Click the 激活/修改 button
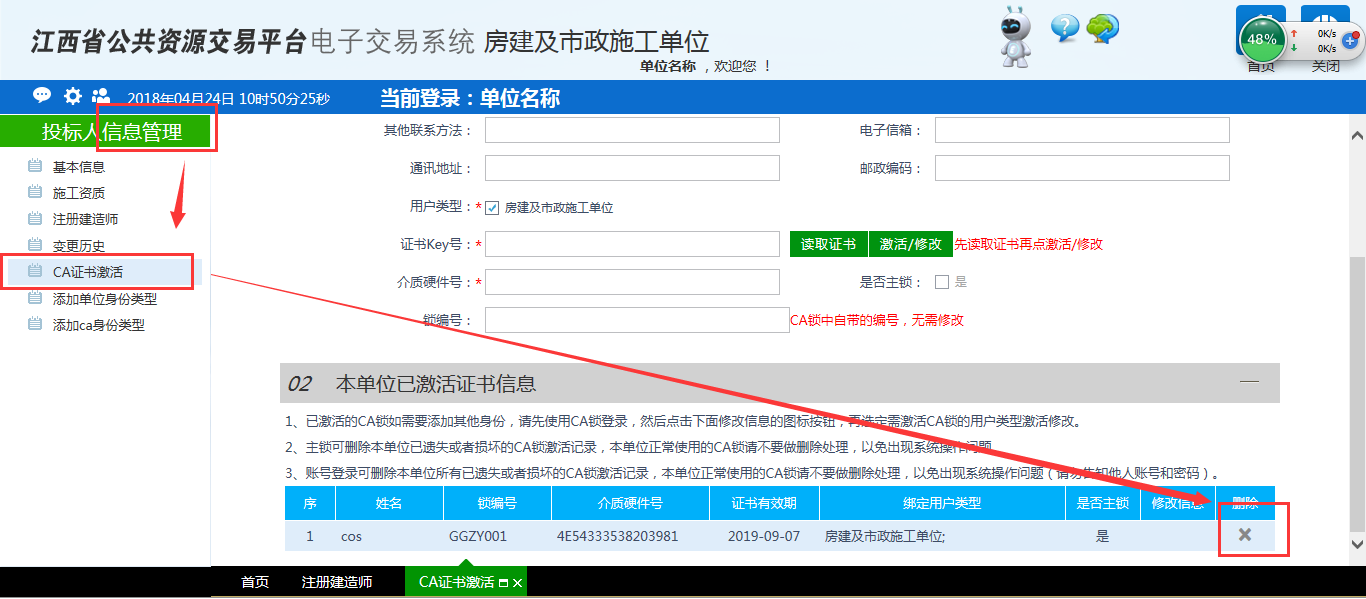Screen dimensions: 1366x599 tap(910, 244)
